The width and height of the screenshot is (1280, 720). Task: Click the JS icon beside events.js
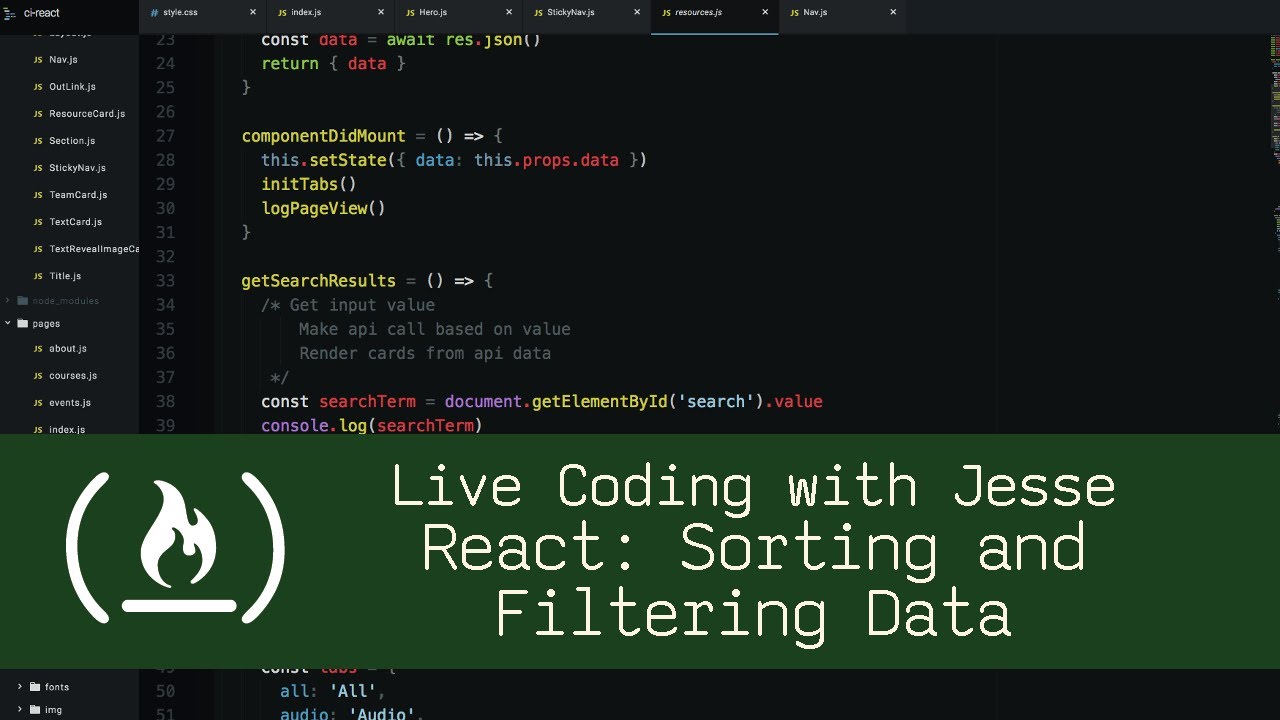[38, 403]
